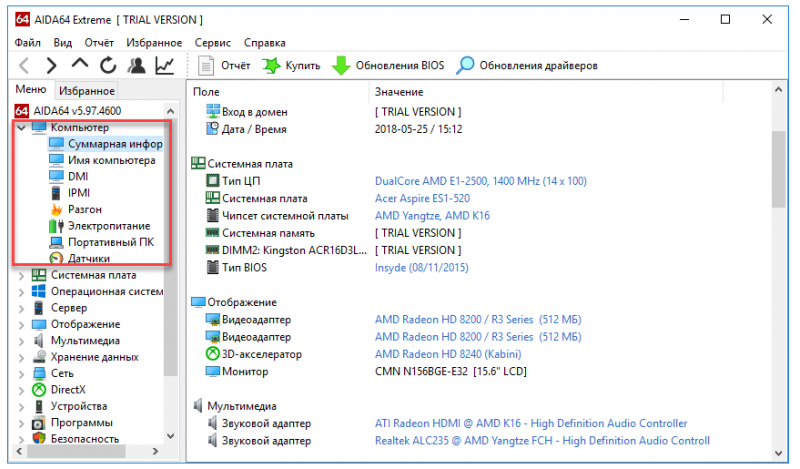The width and height of the screenshot is (800, 469).
Task: Click the Тип ЦП processor icon
Action: coord(212,181)
